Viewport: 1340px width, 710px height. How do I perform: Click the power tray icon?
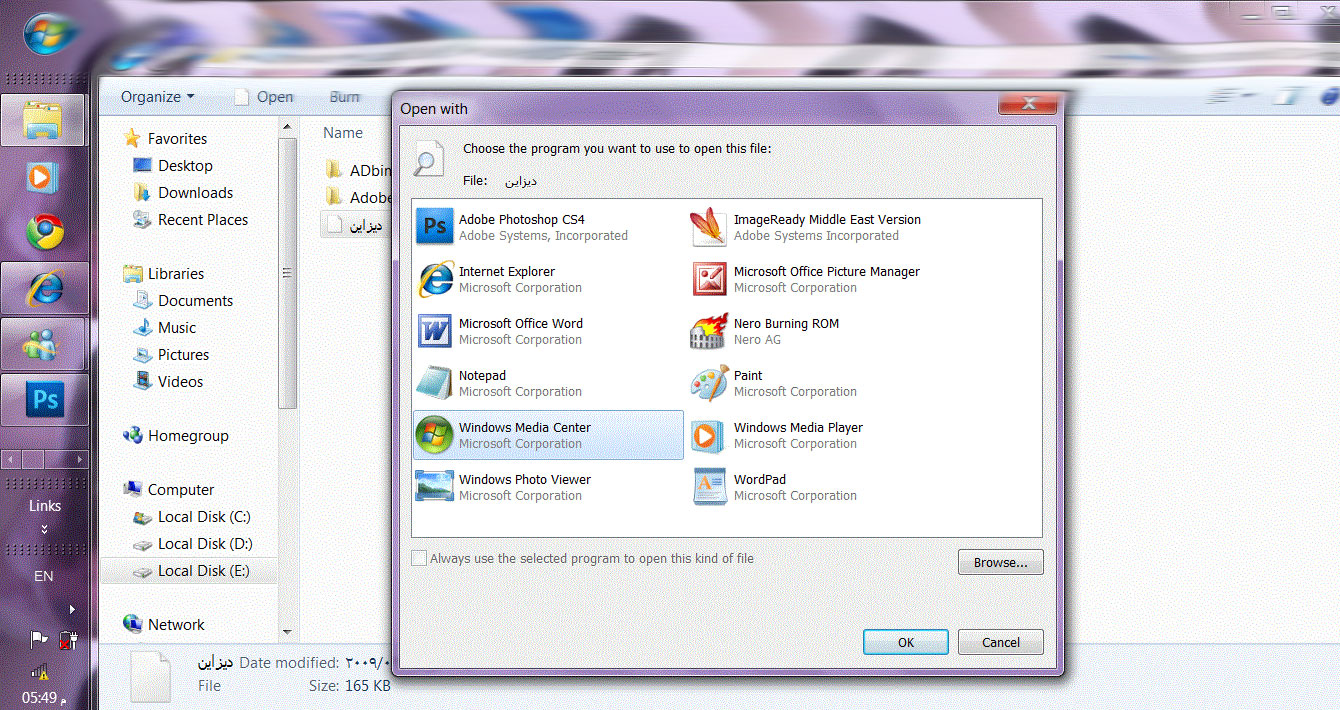(x=67, y=639)
